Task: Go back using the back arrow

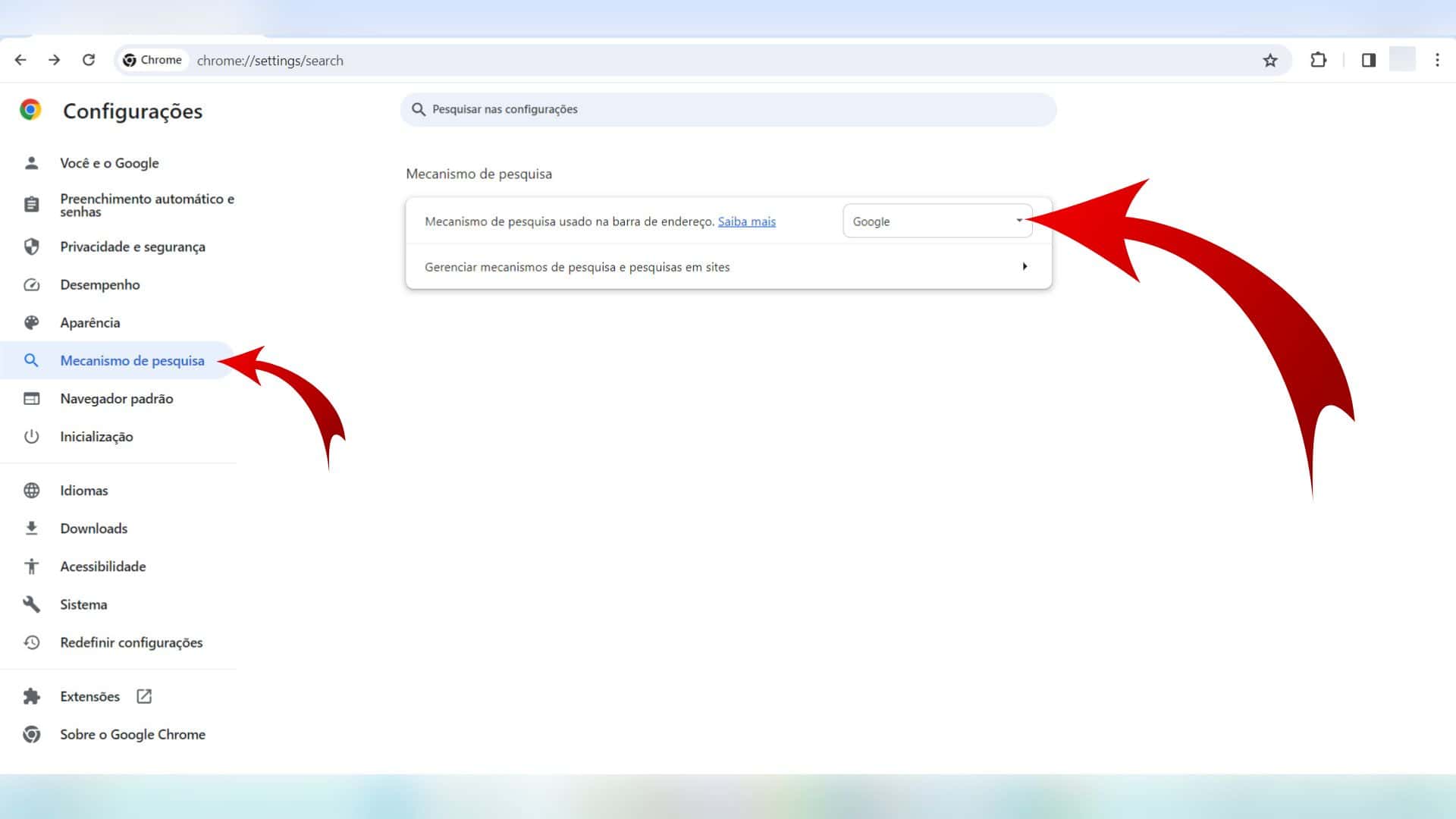Action: [x=20, y=60]
